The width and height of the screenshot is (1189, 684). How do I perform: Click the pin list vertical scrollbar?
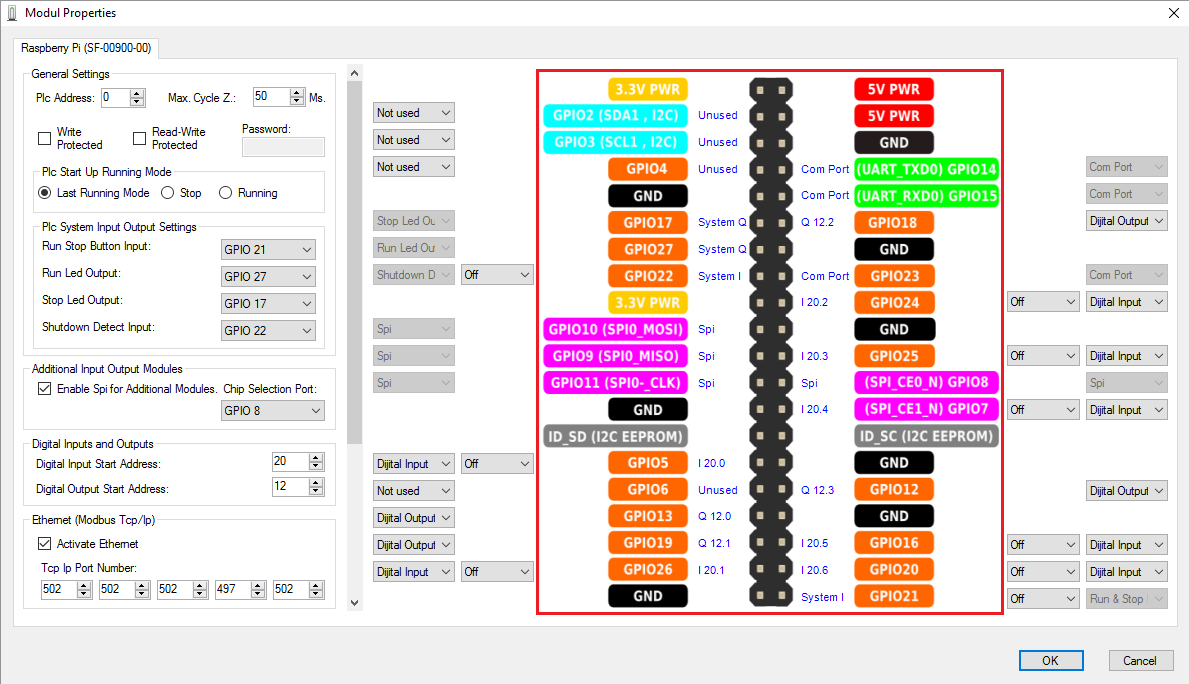(x=354, y=300)
